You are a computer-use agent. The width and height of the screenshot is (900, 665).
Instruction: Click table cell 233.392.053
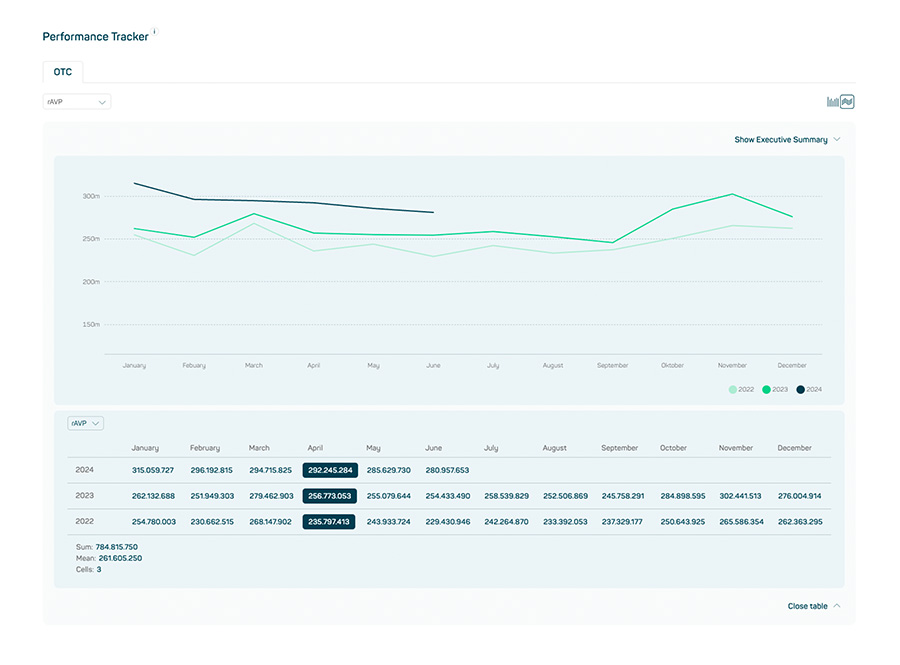(565, 522)
